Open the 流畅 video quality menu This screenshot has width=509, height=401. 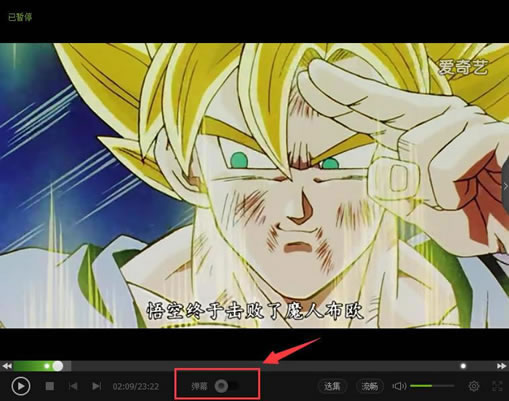pos(370,386)
